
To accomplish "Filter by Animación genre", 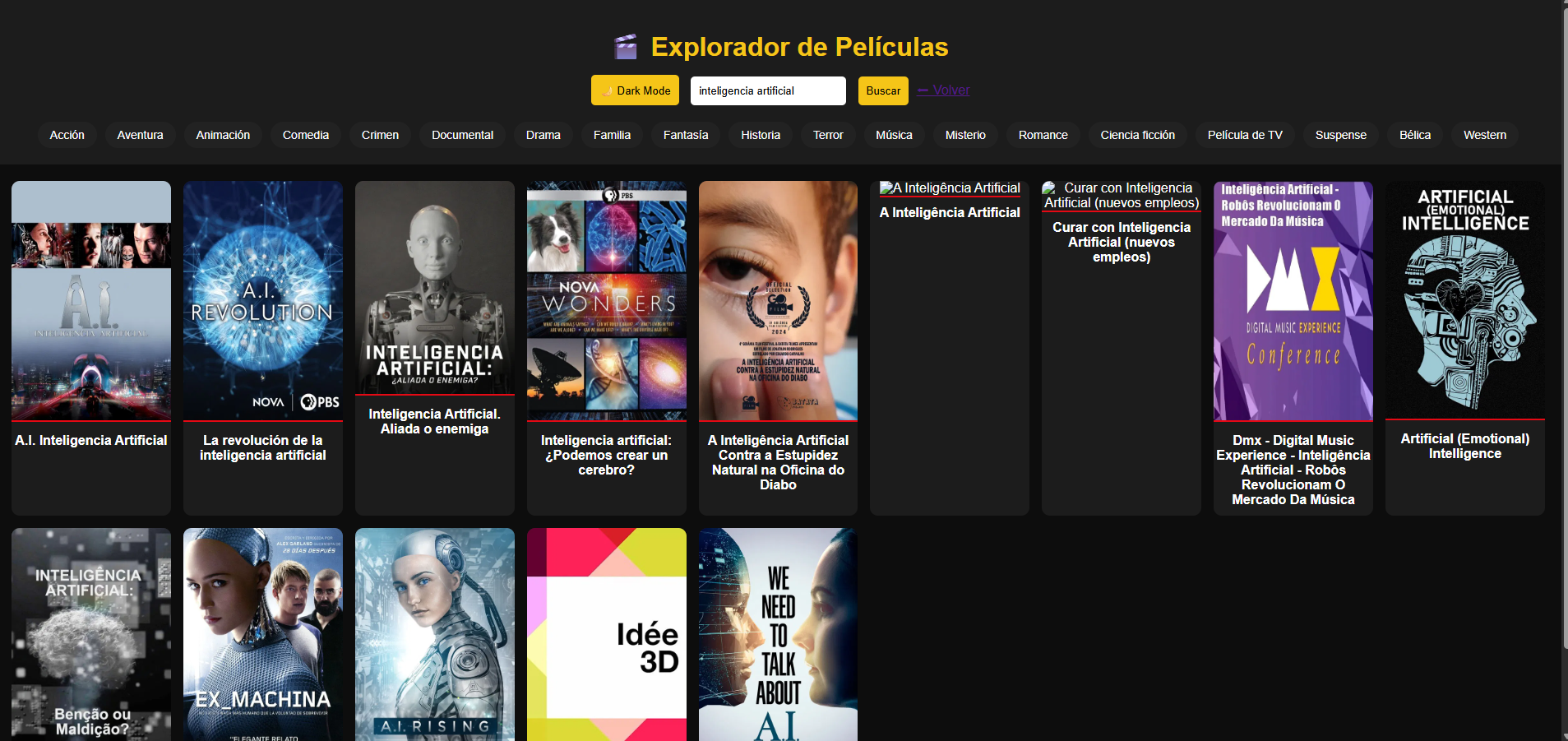I will tap(223, 135).
